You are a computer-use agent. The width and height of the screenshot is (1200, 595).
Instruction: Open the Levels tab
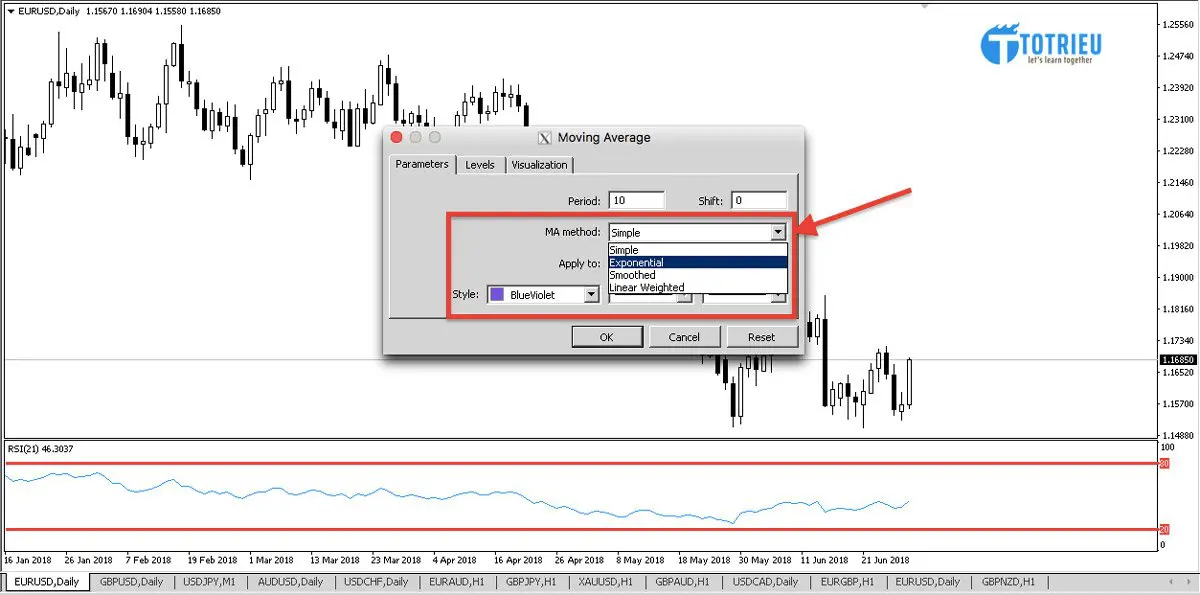click(x=480, y=165)
